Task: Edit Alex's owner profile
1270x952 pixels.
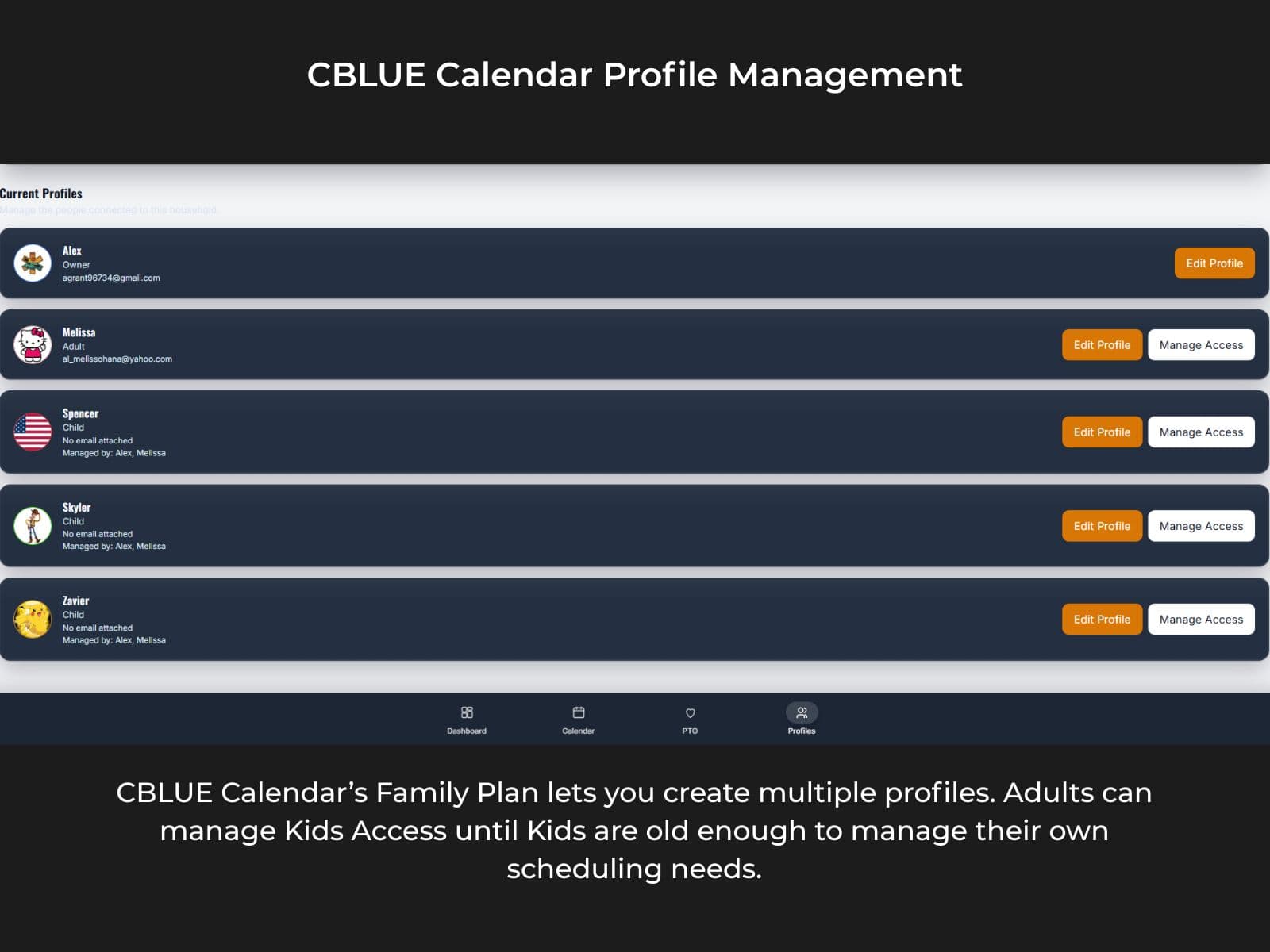Action: pos(1214,263)
